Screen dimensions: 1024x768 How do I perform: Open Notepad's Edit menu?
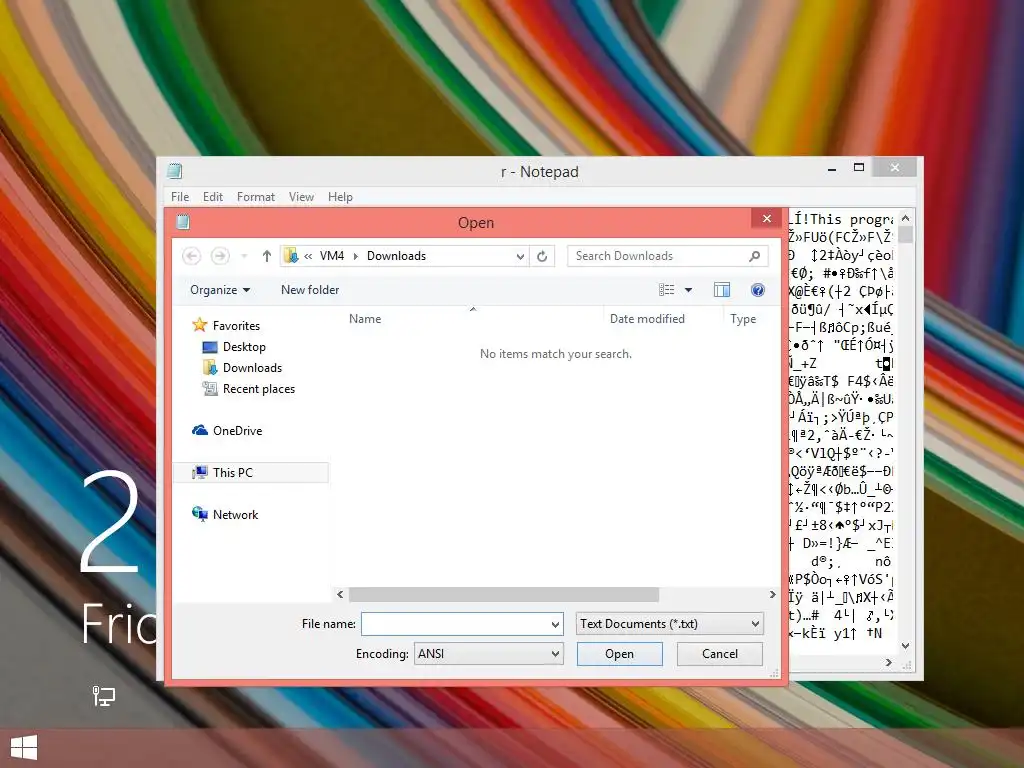(x=213, y=197)
